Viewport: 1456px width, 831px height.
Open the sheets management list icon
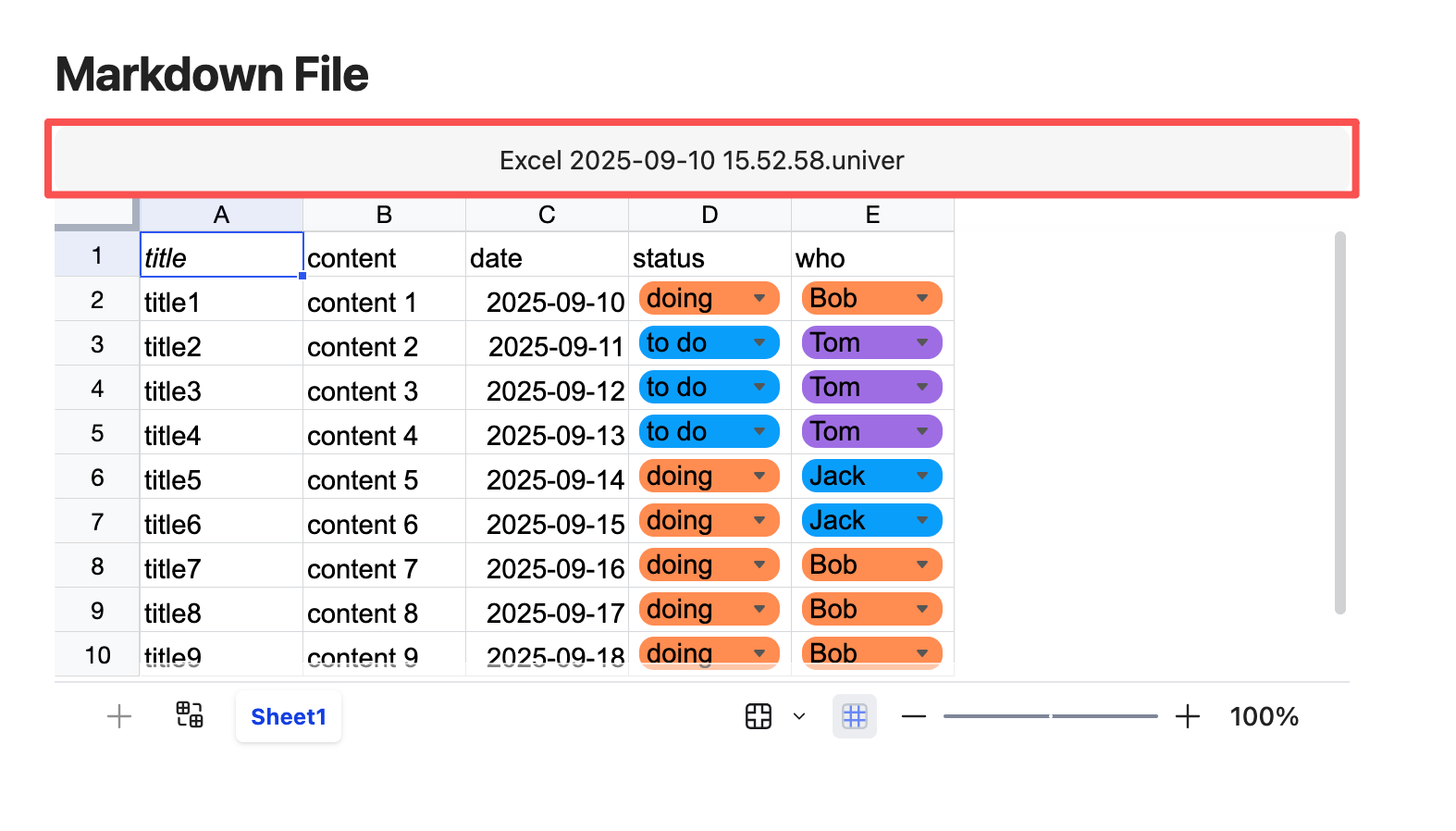(x=190, y=715)
